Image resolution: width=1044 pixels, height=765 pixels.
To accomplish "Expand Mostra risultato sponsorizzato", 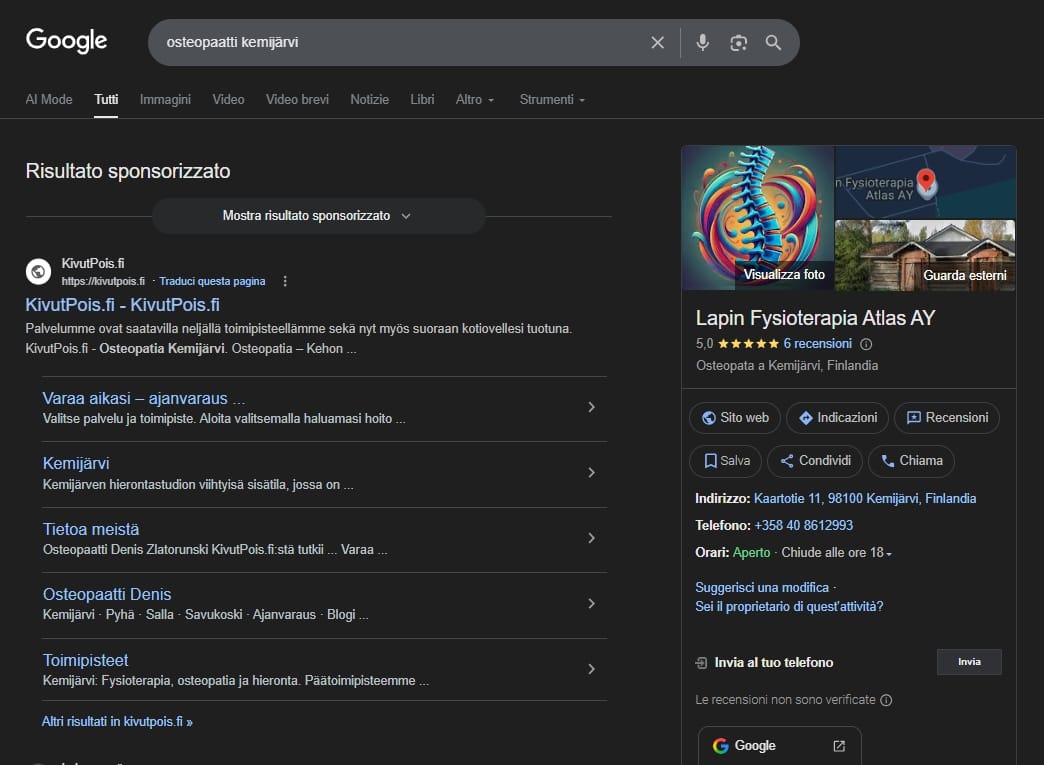I will [x=318, y=216].
